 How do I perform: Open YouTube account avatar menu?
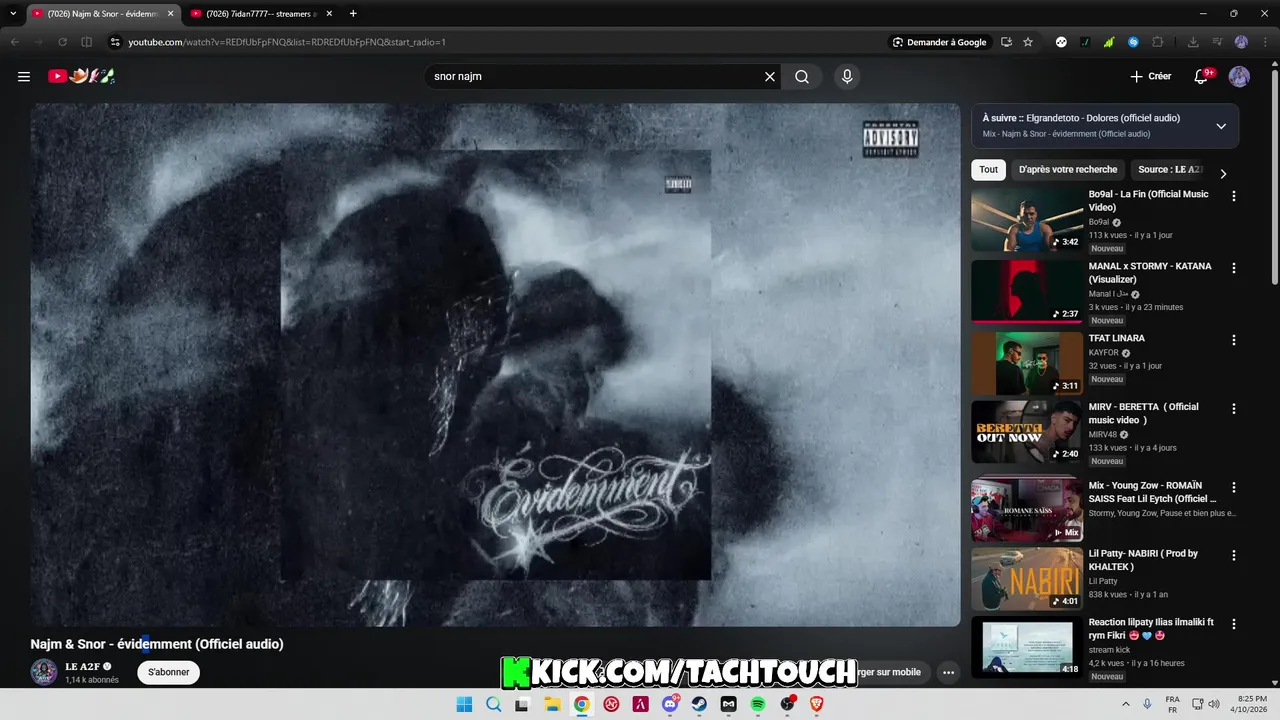[x=1239, y=77]
